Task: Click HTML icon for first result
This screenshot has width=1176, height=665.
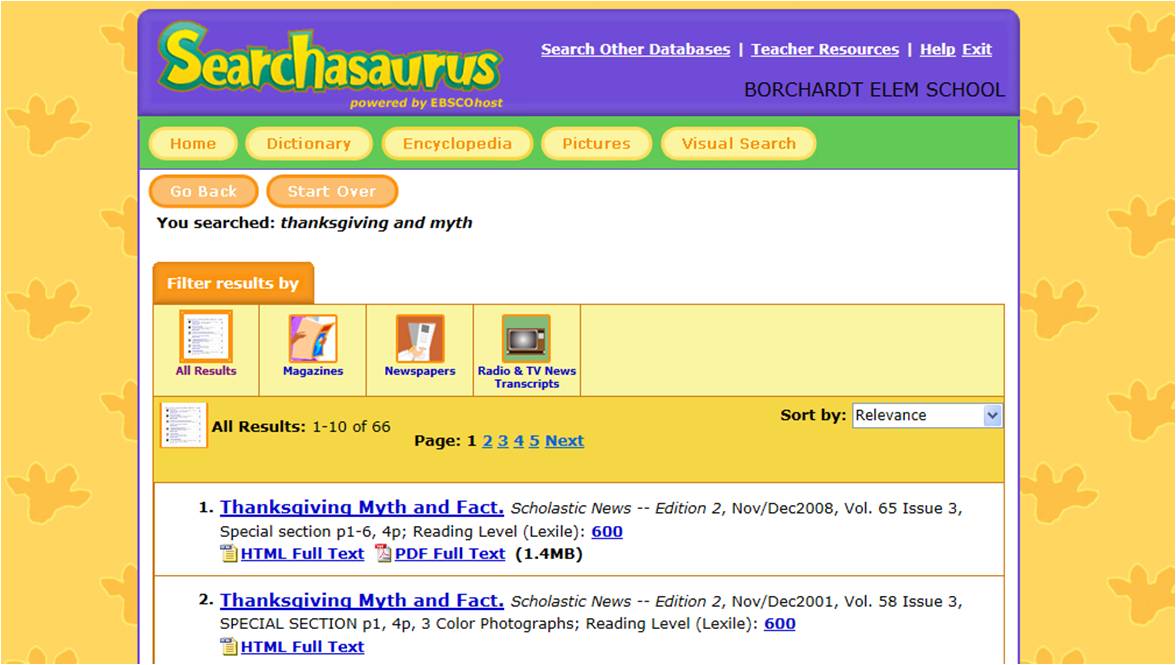Action: click(229, 554)
